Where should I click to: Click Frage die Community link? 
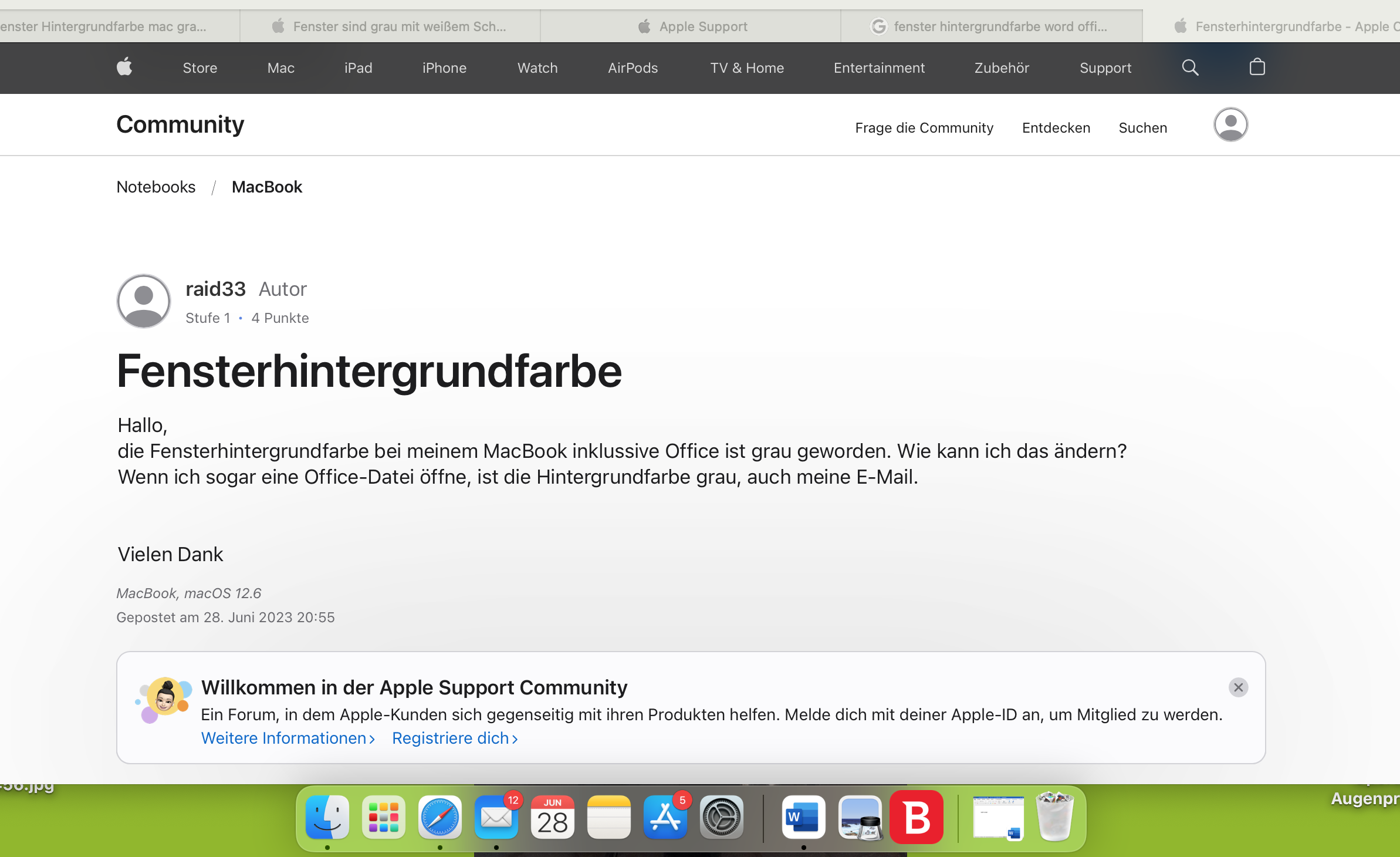924,128
